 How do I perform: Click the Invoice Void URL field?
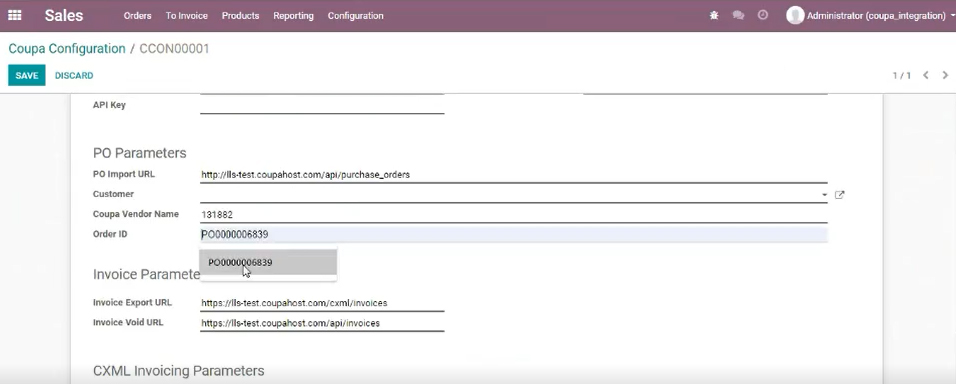click(x=322, y=323)
